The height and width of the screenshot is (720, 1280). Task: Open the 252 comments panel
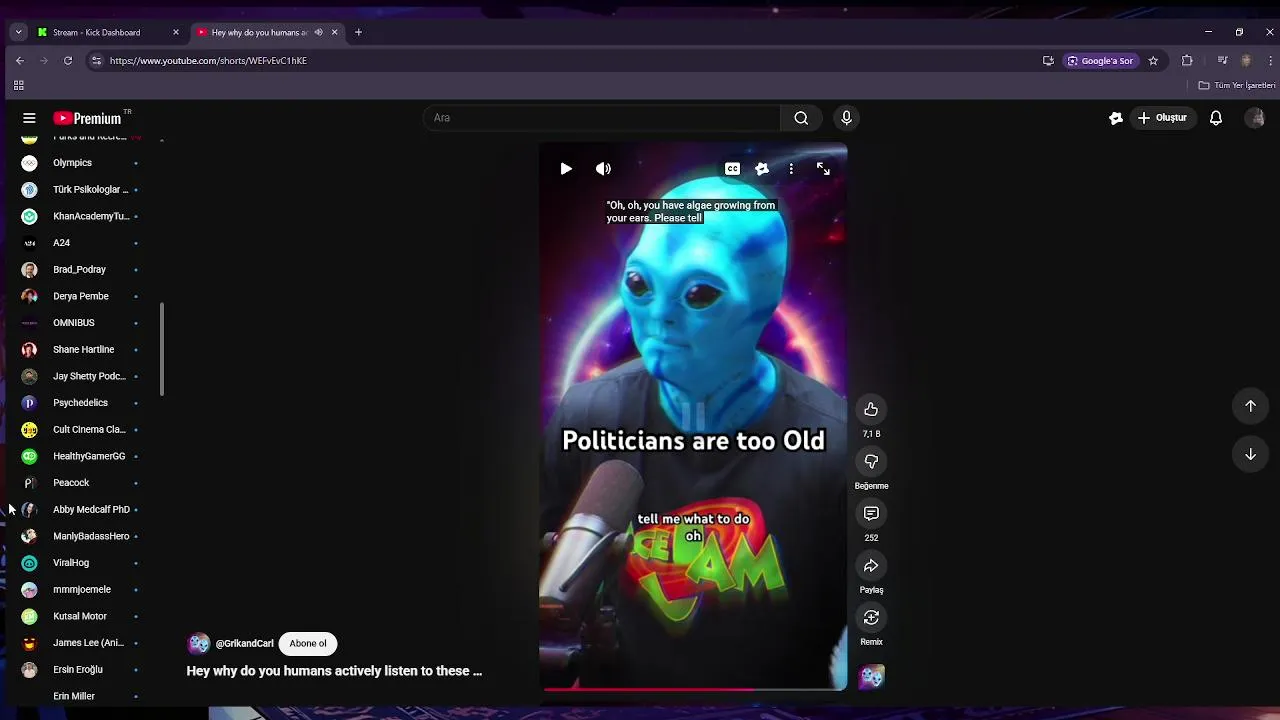point(871,513)
